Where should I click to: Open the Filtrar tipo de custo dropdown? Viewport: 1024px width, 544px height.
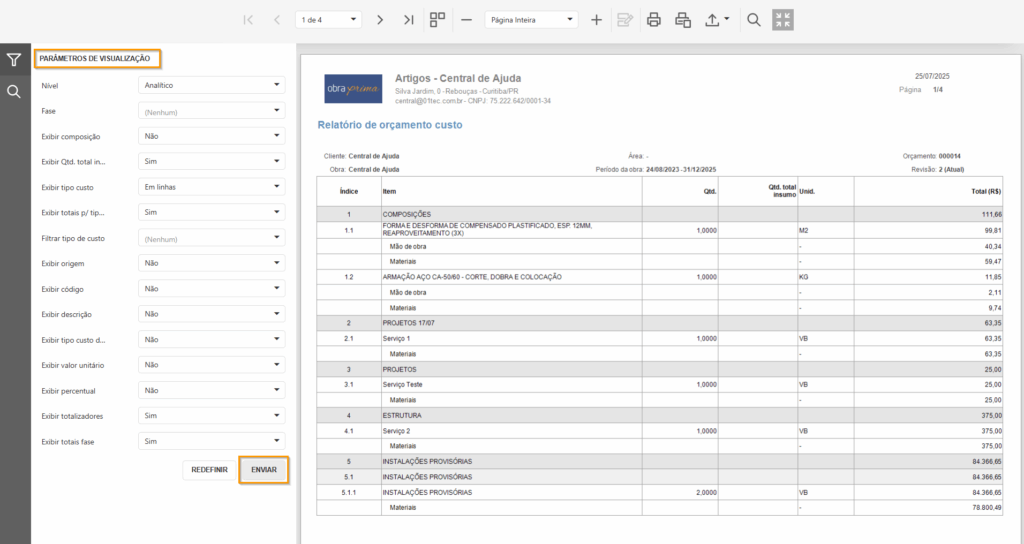click(212, 238)
